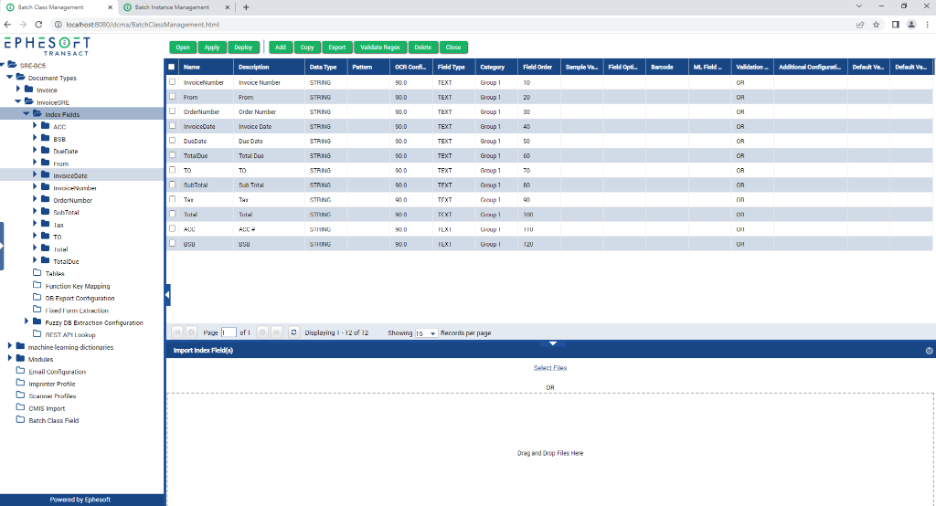
Task: Open the Chrome profile avatar icon
Action: pos(912,24)
